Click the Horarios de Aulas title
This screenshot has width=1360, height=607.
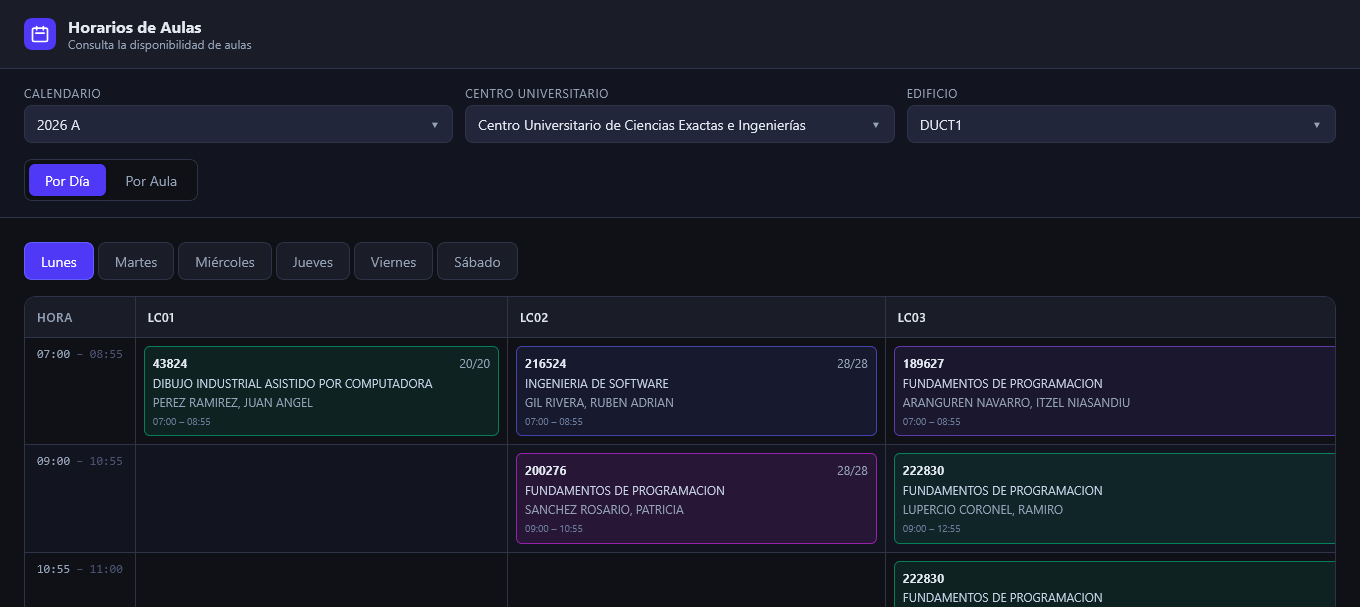click(134, 28)
